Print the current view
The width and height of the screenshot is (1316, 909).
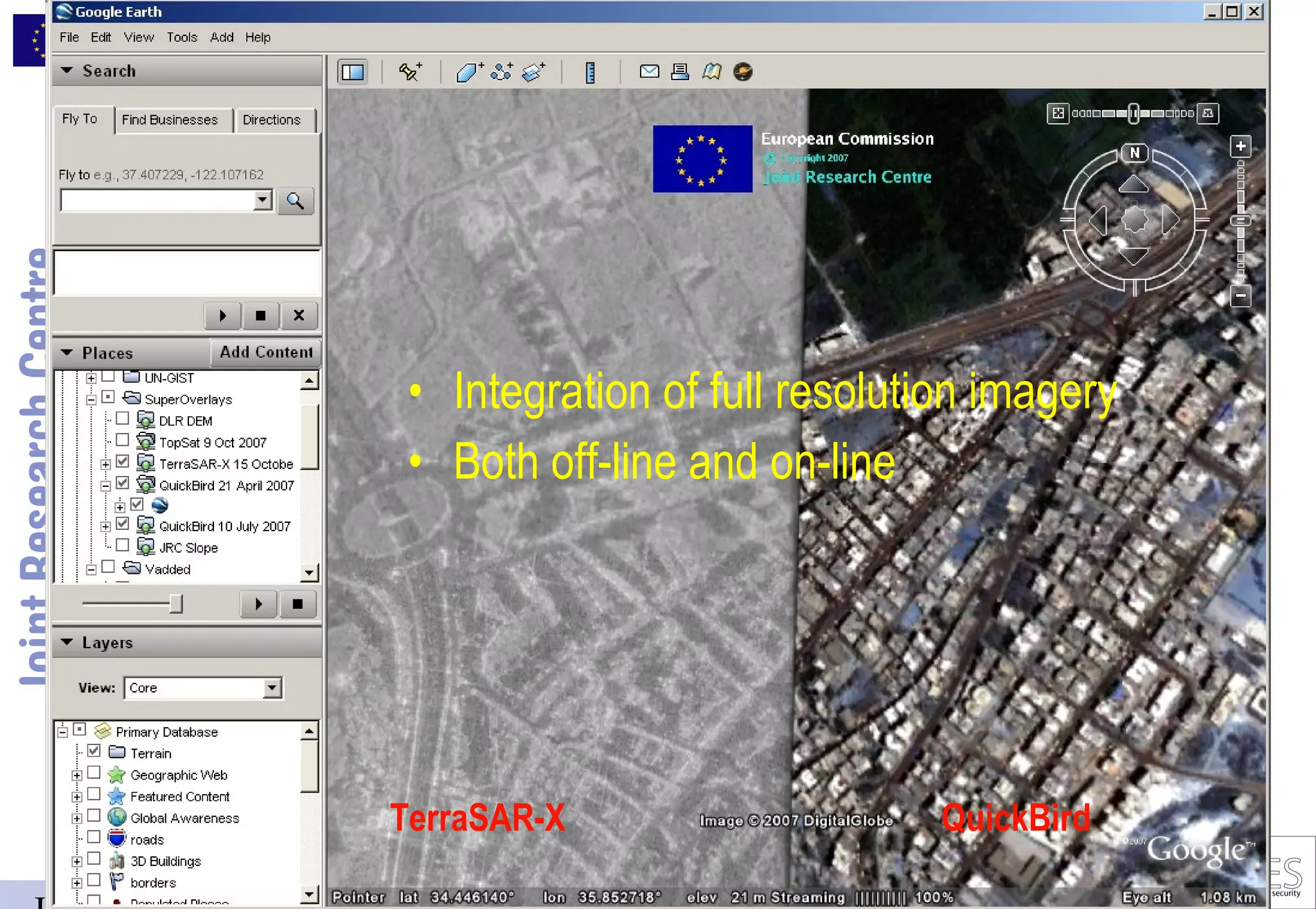click(680, 71)
